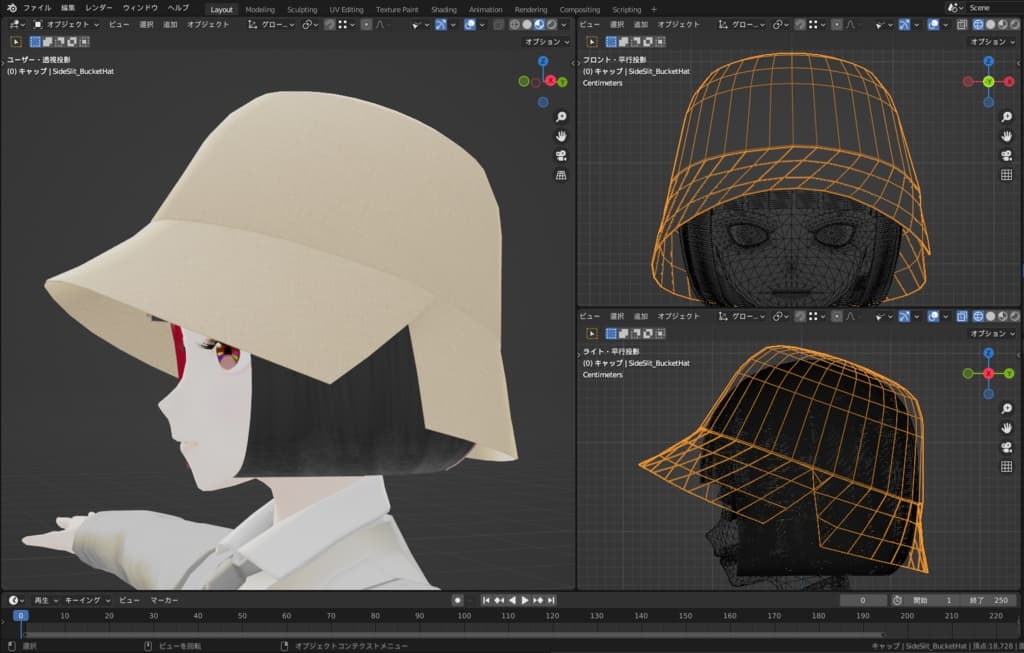
Task: Expand the オプション dropdown in the left viewport
Action: [546, 42]
